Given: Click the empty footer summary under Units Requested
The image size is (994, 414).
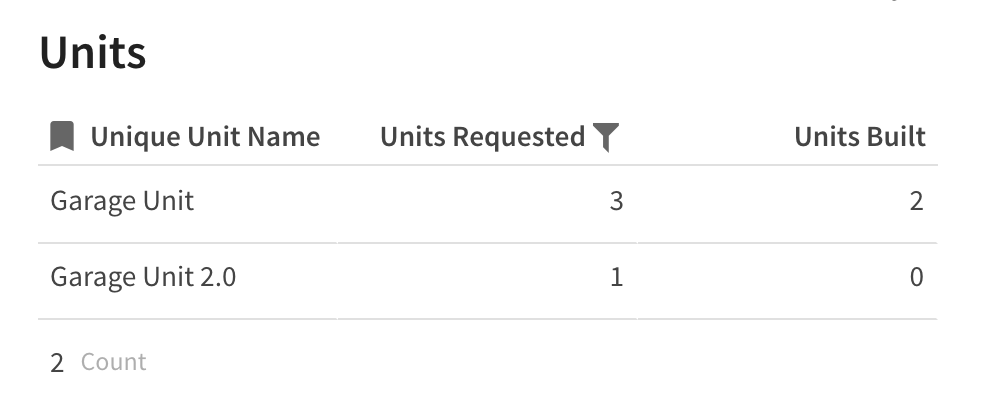Looking at the screenshot, I should 487,362.
